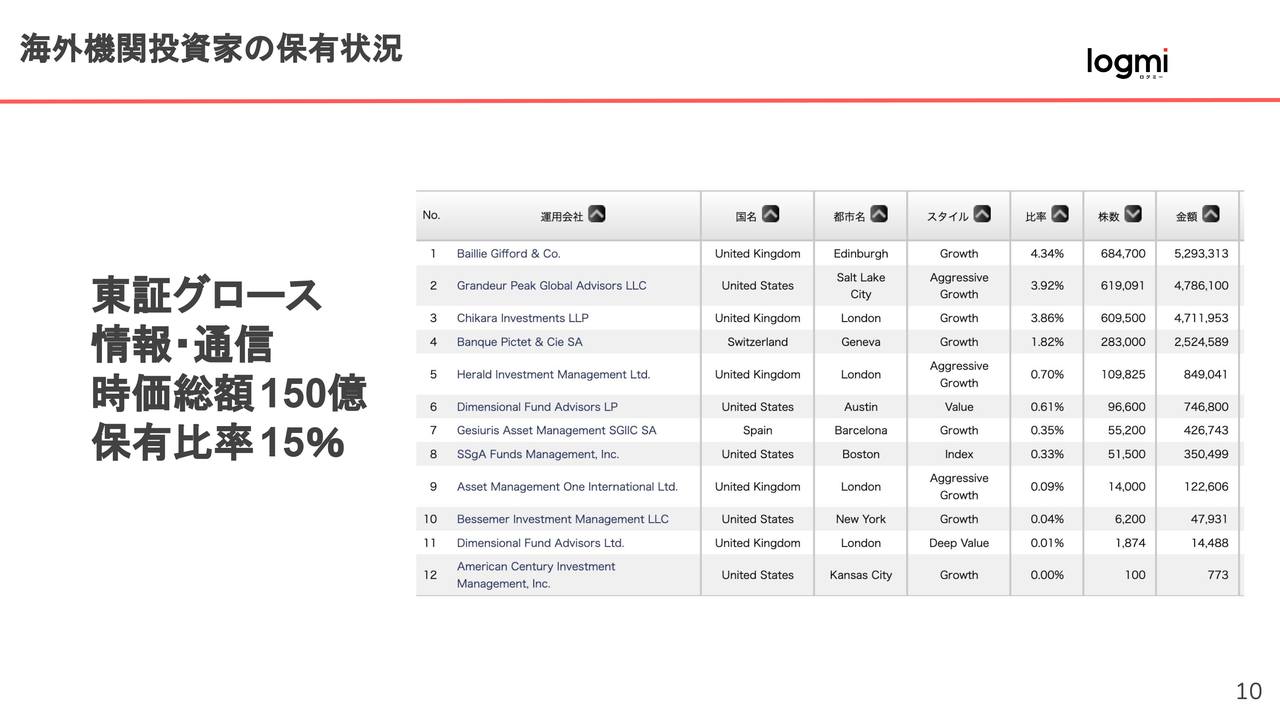Open SSgA Funds Management, Inc. link
This screenshot has height=720, width=1280.
538,455
